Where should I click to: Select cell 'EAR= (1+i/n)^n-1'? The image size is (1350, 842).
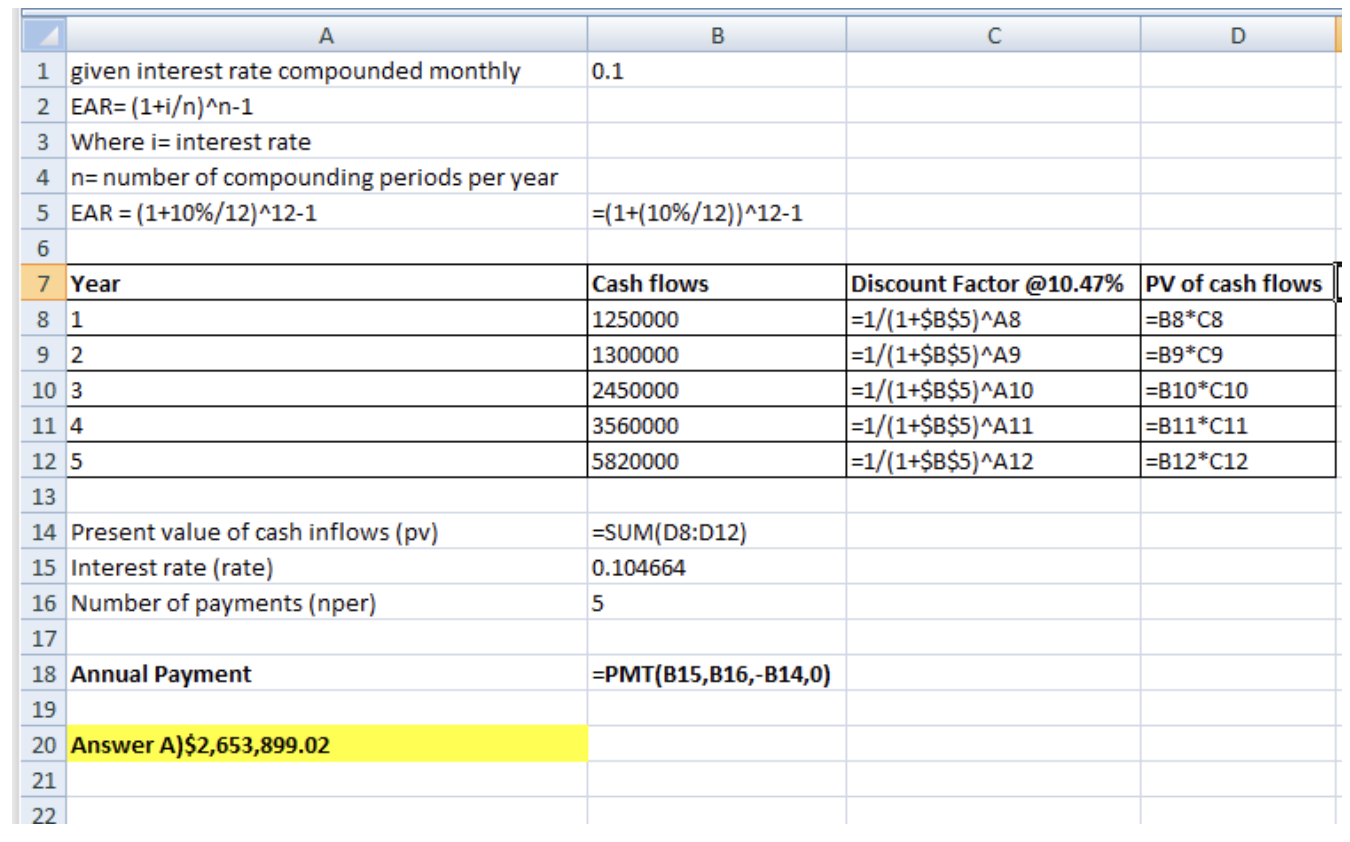(326, 107)
